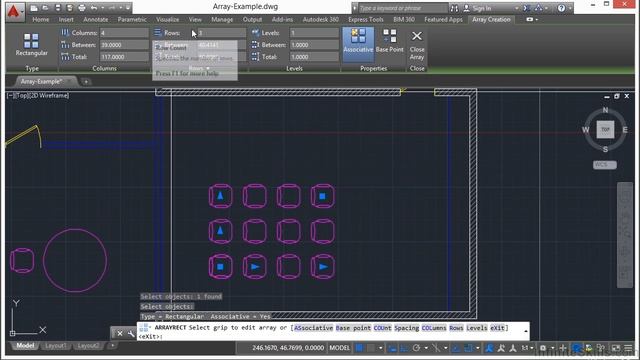
Task: Close the command line with X icon
Action: (x=120, y=333)
